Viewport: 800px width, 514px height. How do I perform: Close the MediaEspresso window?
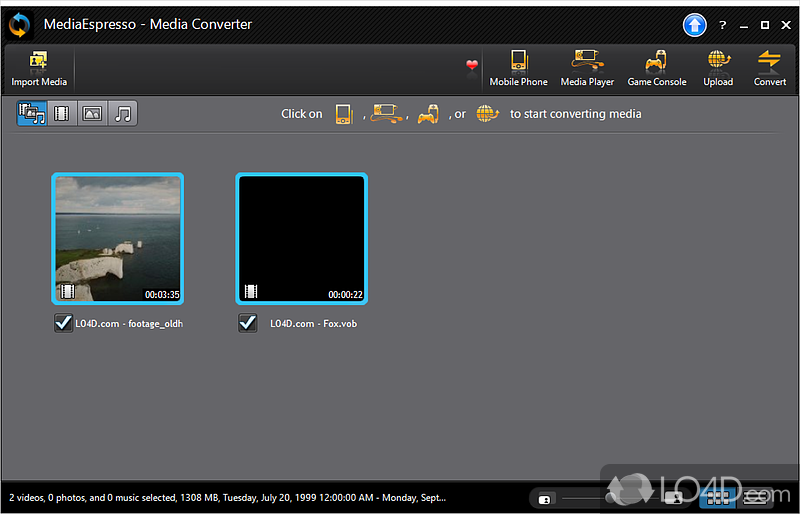786,25
